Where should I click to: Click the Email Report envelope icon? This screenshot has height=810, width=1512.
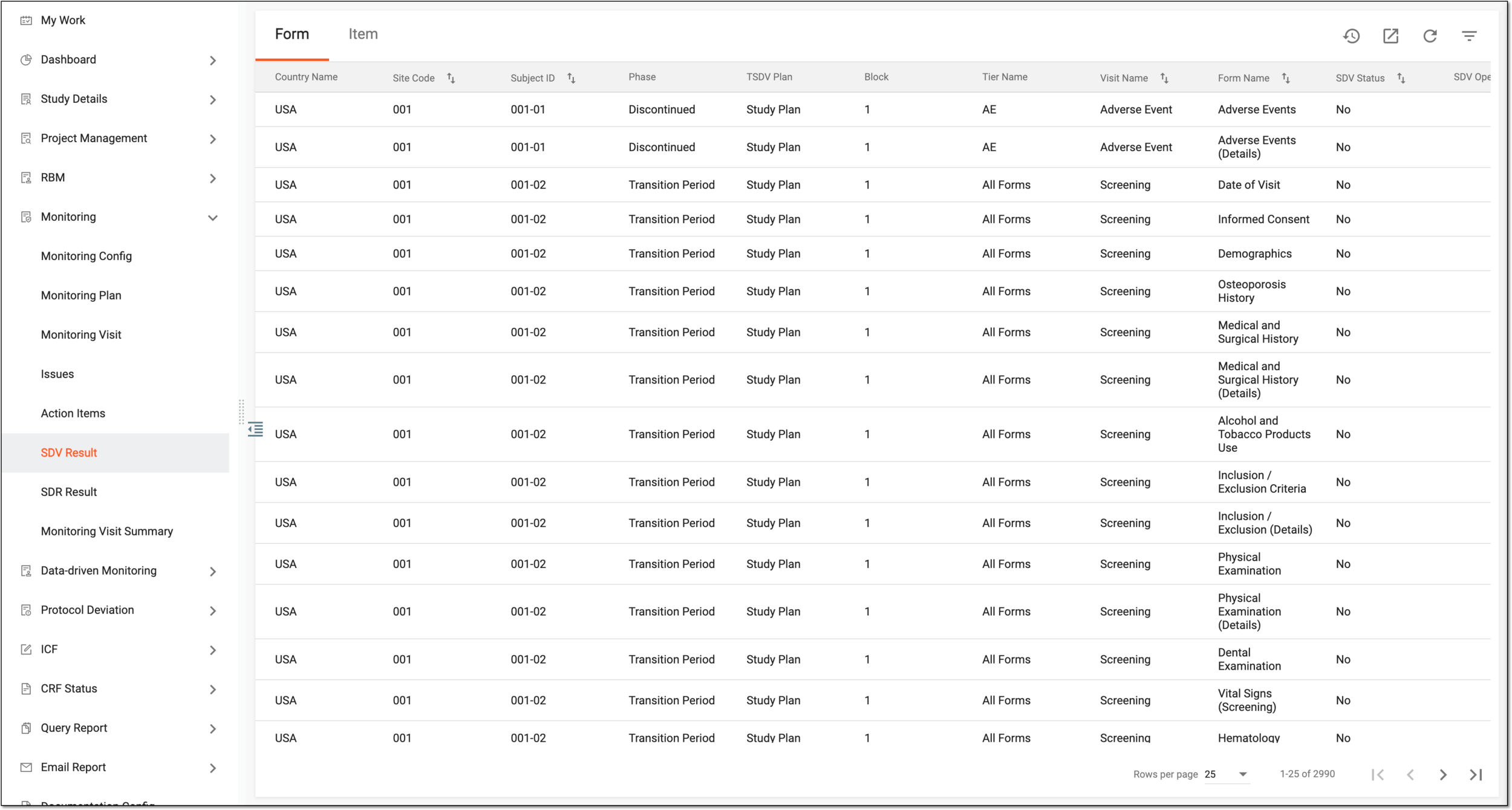click(x=26, y=768)
